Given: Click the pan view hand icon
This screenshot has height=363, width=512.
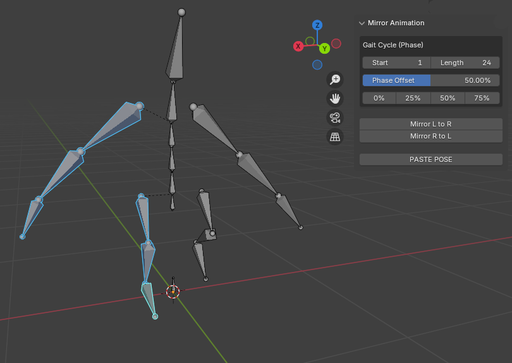Looking at the screenshot, I should pos(335,98).
